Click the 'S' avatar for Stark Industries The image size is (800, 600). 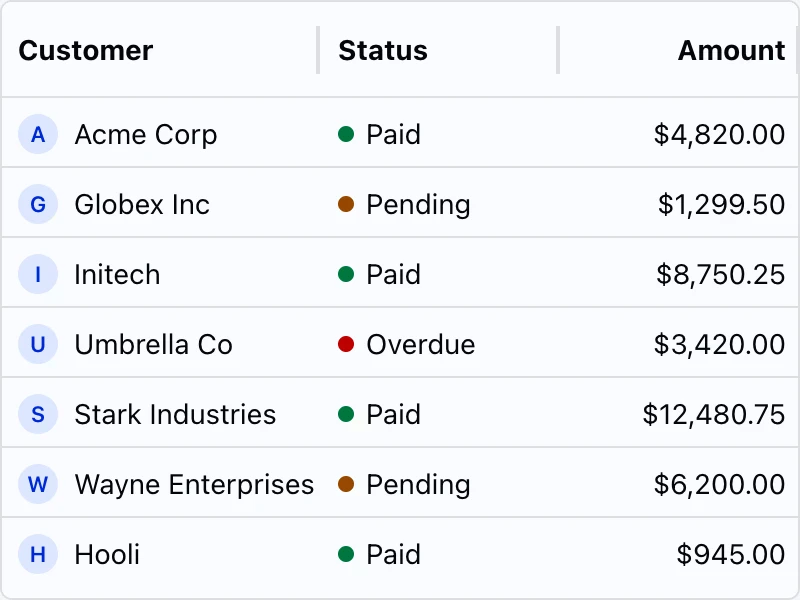[x=38, y=414]
